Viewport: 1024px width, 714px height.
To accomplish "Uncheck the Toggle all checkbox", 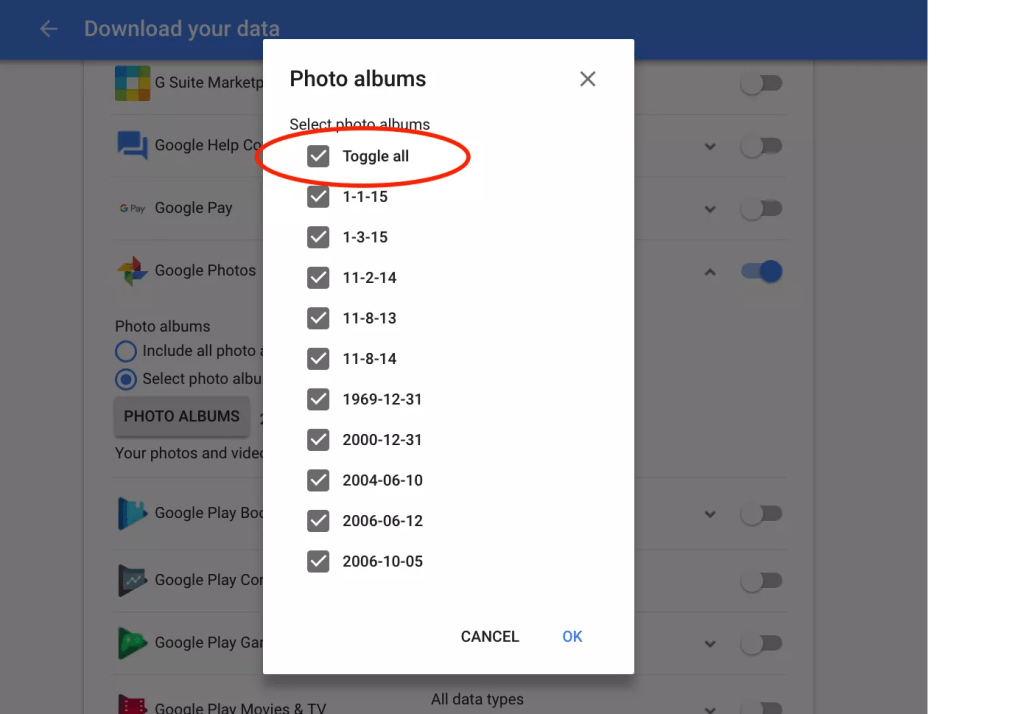I will coord(318,156).
